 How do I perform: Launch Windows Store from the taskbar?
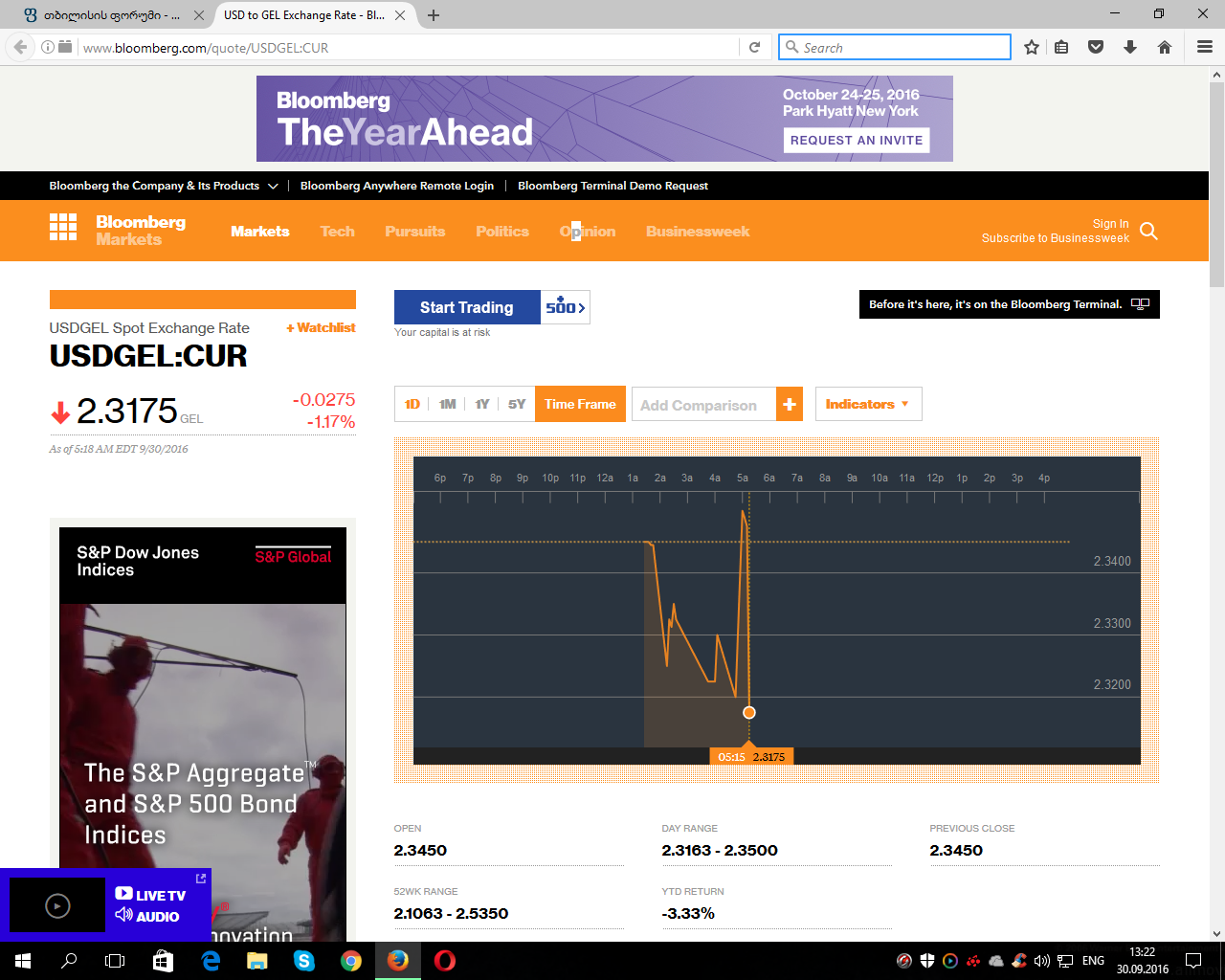pos(163,961)
